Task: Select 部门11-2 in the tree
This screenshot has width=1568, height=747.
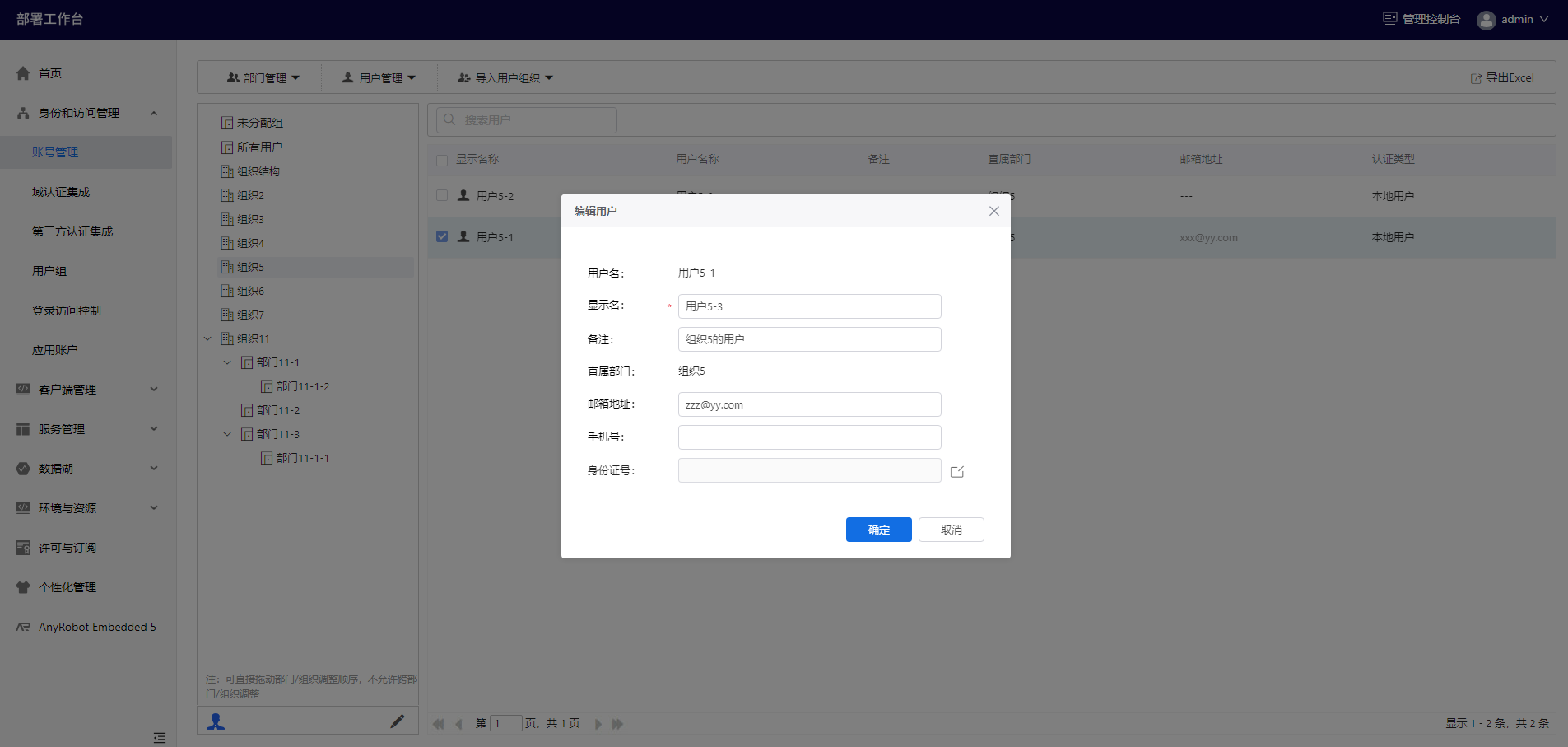Action: click(278, 410)
